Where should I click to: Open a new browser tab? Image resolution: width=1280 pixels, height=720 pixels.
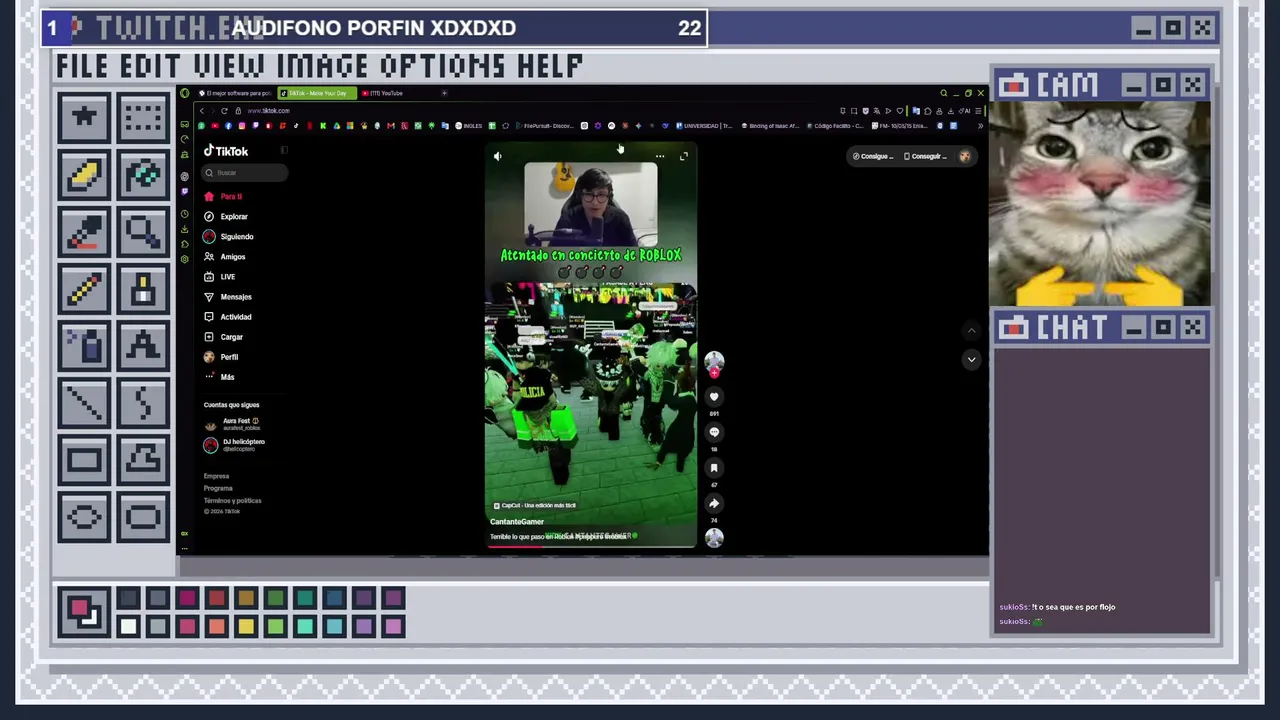(444, 93)
